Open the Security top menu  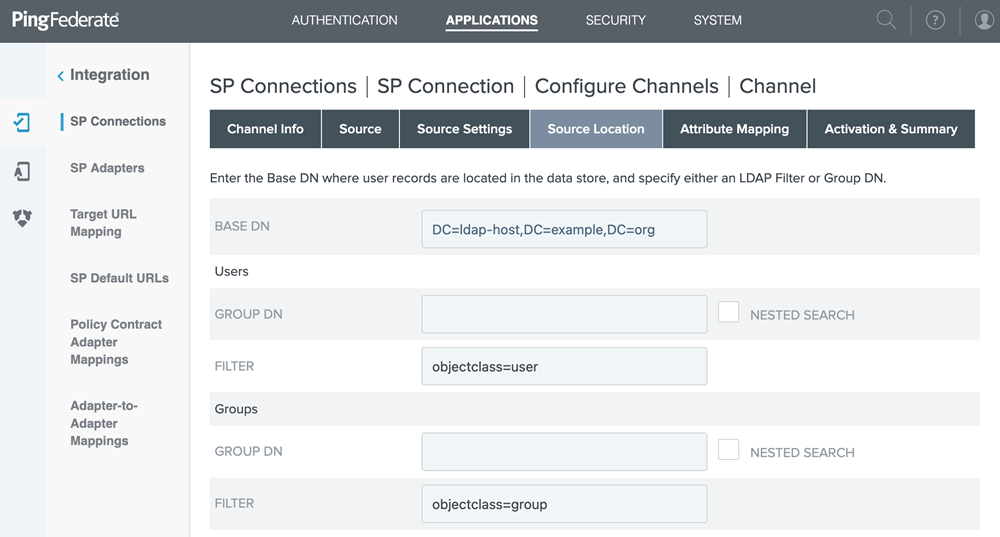(x=615, y=20)
